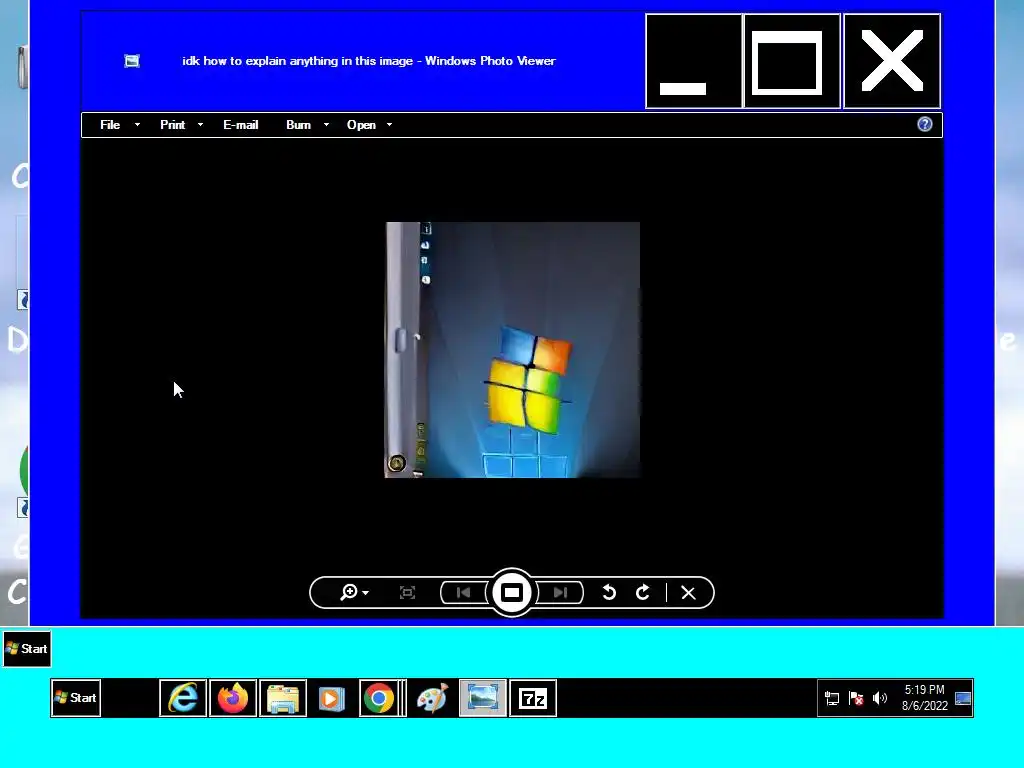The width and height of the screenshot is (1024, 768).
Task: Open Windows Media Player from taskbar
Action: 332,698
